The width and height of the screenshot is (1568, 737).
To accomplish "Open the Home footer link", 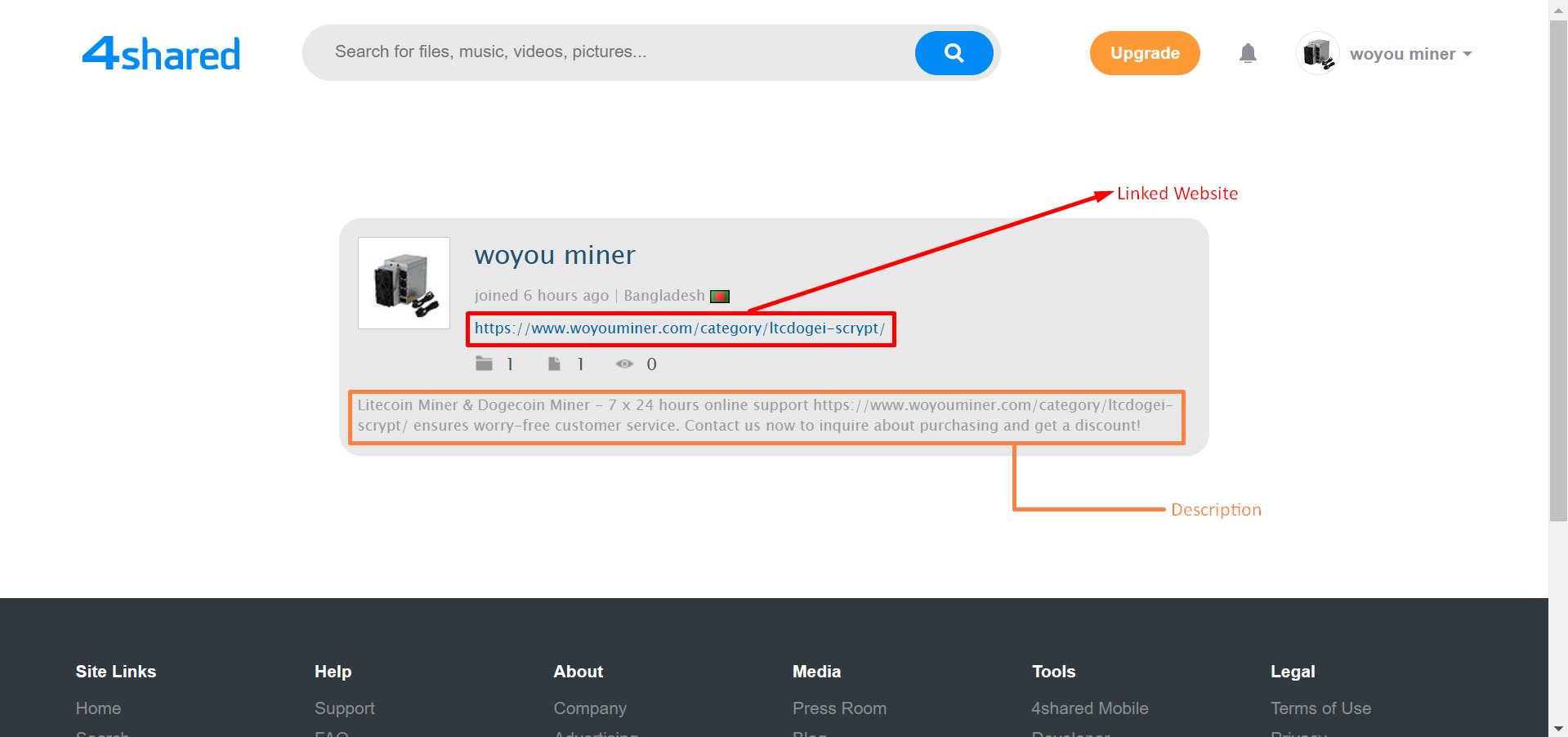I will tap(98, 708).
